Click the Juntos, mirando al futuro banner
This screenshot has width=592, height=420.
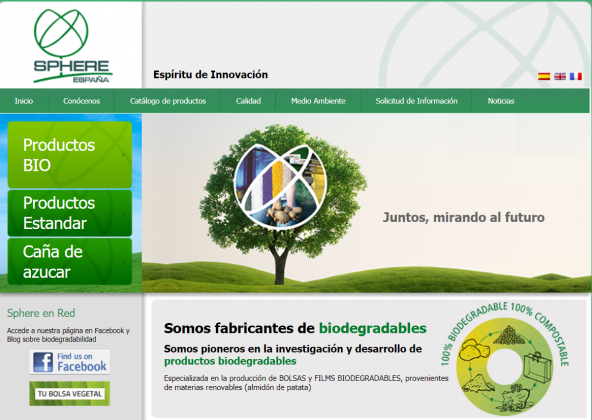464,217
